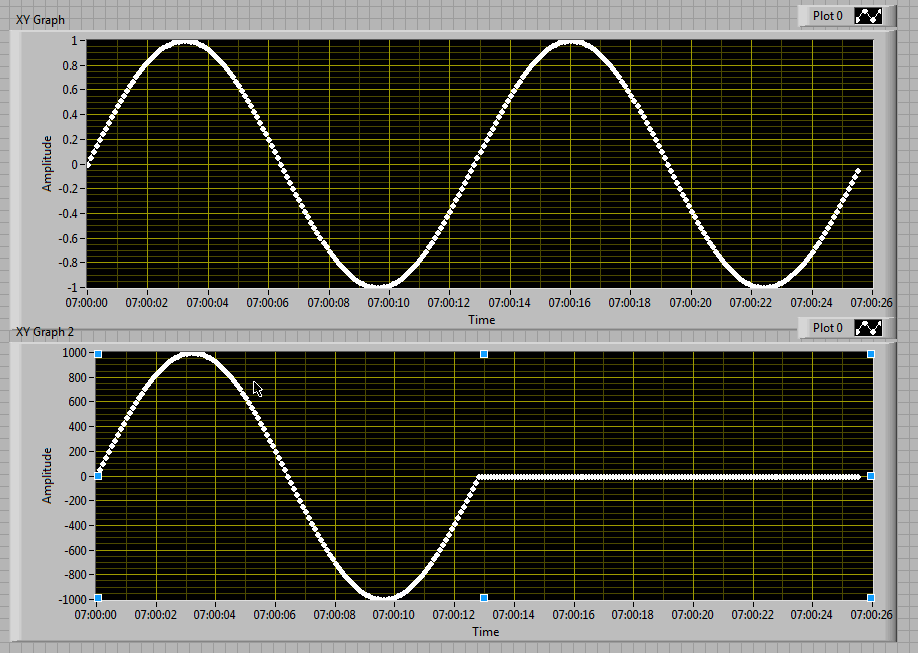Screen dimensions: 918x653
Task: Click the 07:00:12 time marker on XY Graph
Action: 448,303
